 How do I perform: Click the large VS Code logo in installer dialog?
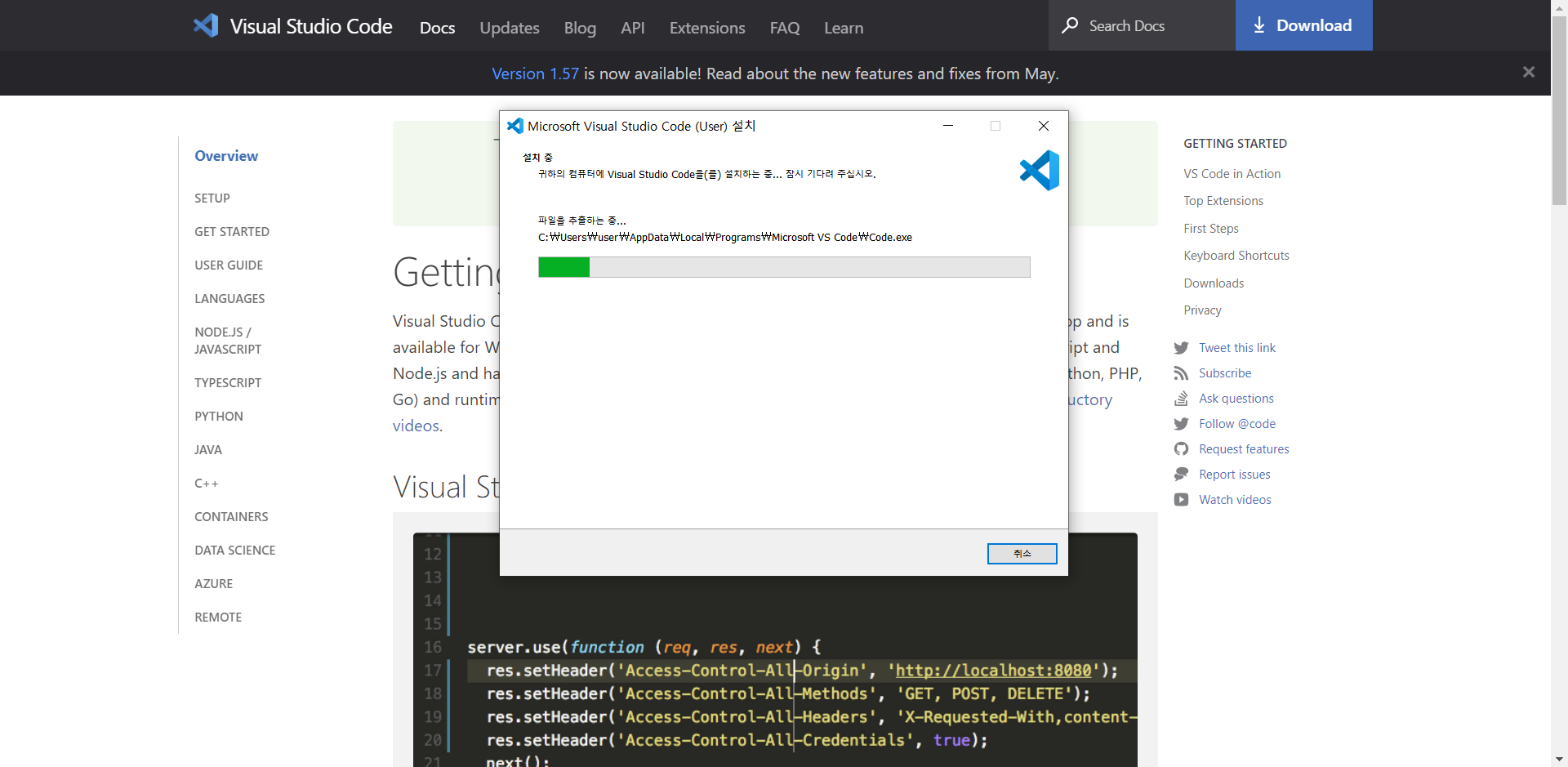click(x=1040, y=170)
